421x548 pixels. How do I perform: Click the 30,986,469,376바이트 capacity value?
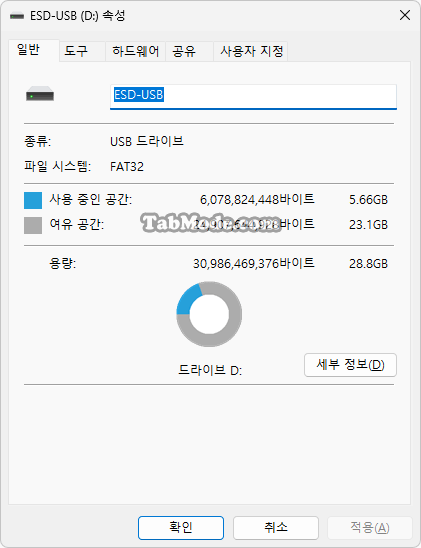(254, 264)
